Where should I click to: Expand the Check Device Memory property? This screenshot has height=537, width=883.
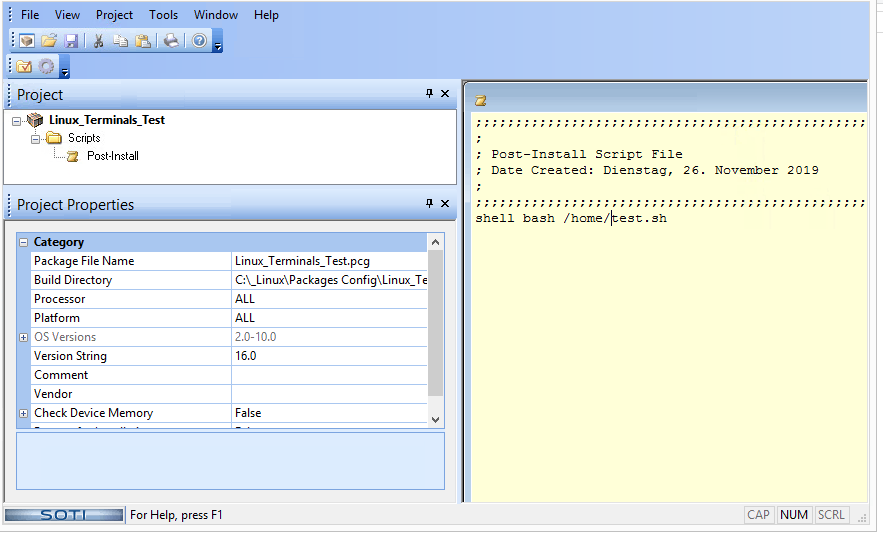(24, 413)
